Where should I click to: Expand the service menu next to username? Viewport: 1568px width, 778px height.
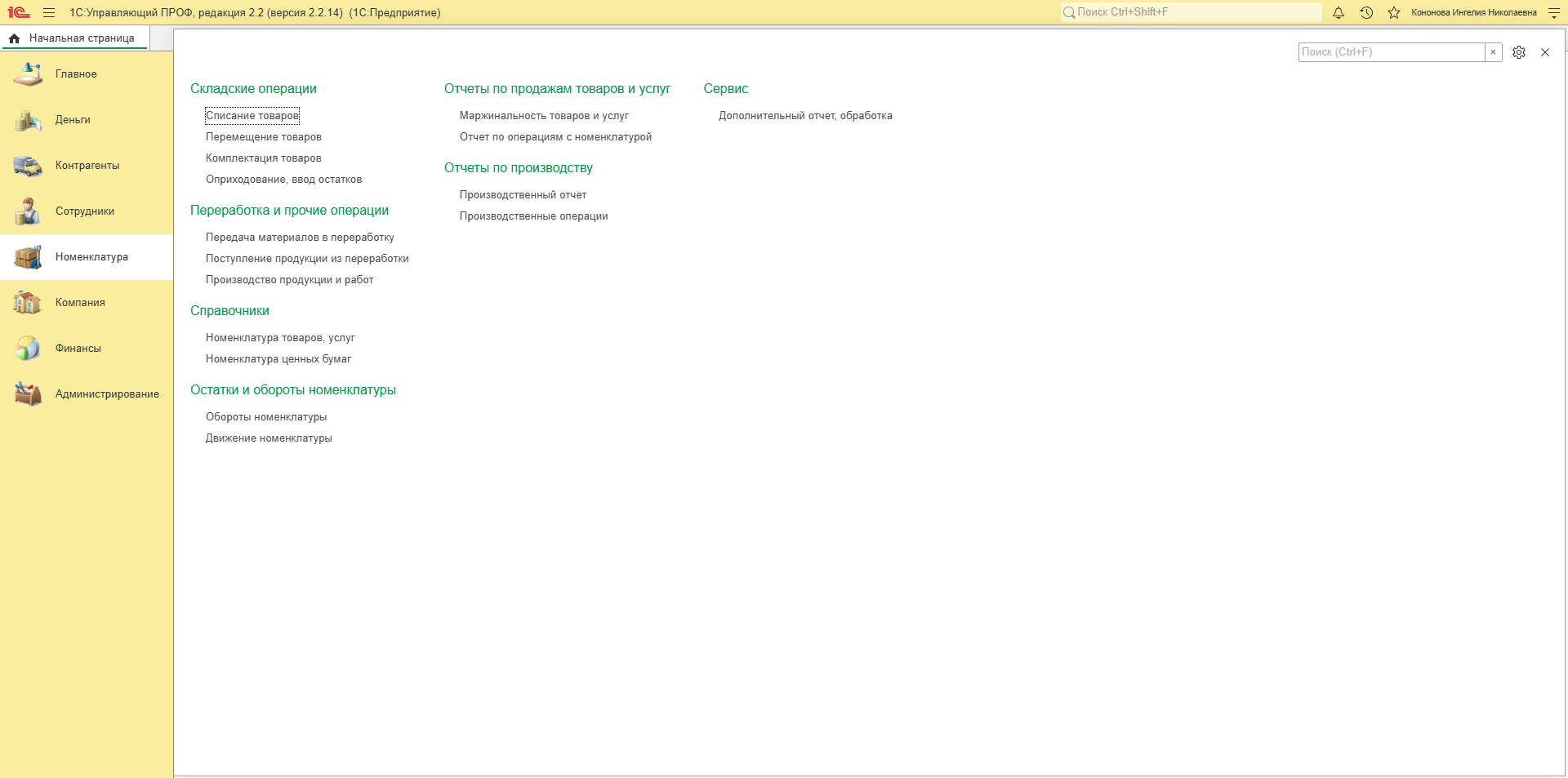[1553, 12]
